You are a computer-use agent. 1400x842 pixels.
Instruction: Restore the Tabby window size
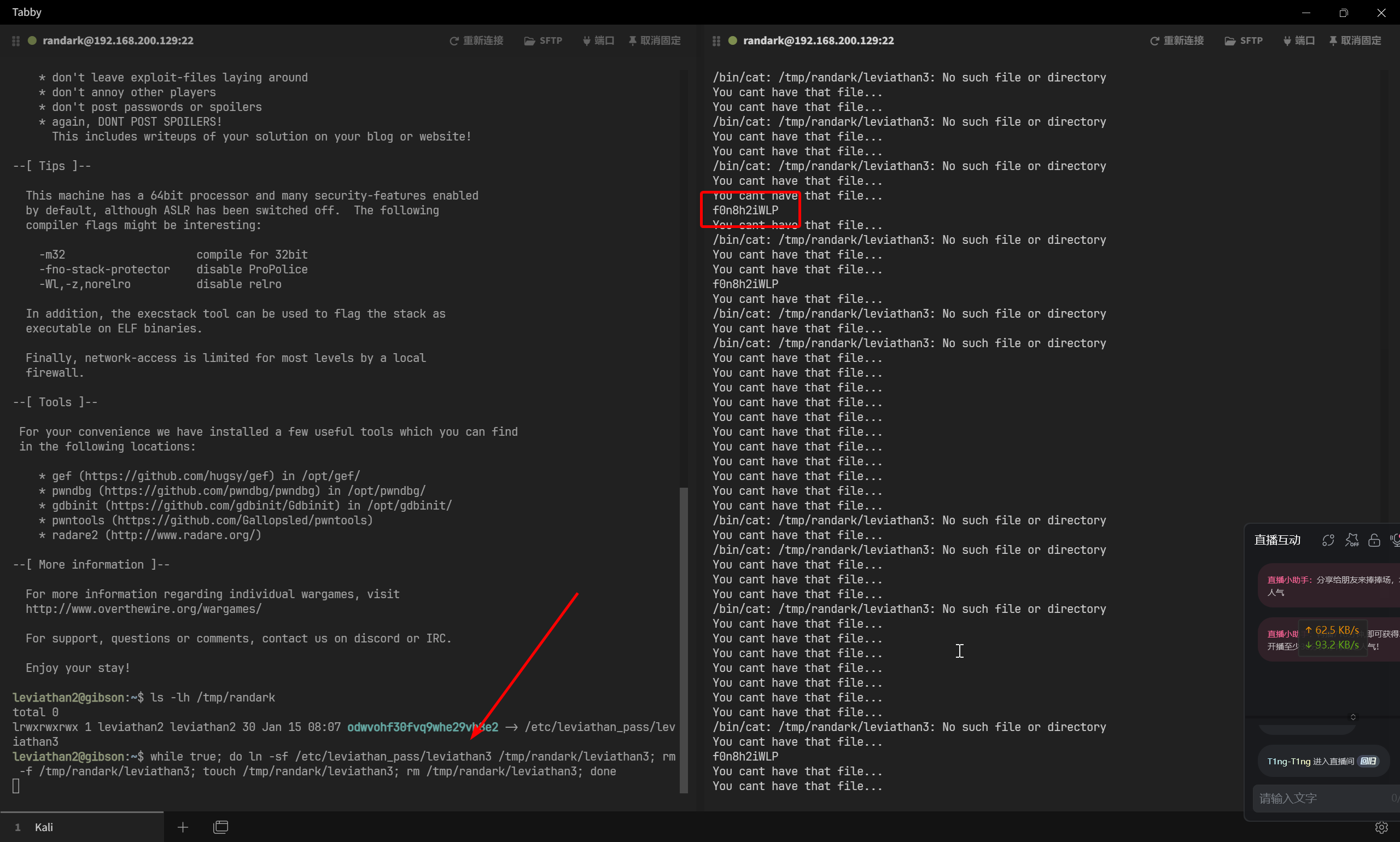coord(1343,13)
